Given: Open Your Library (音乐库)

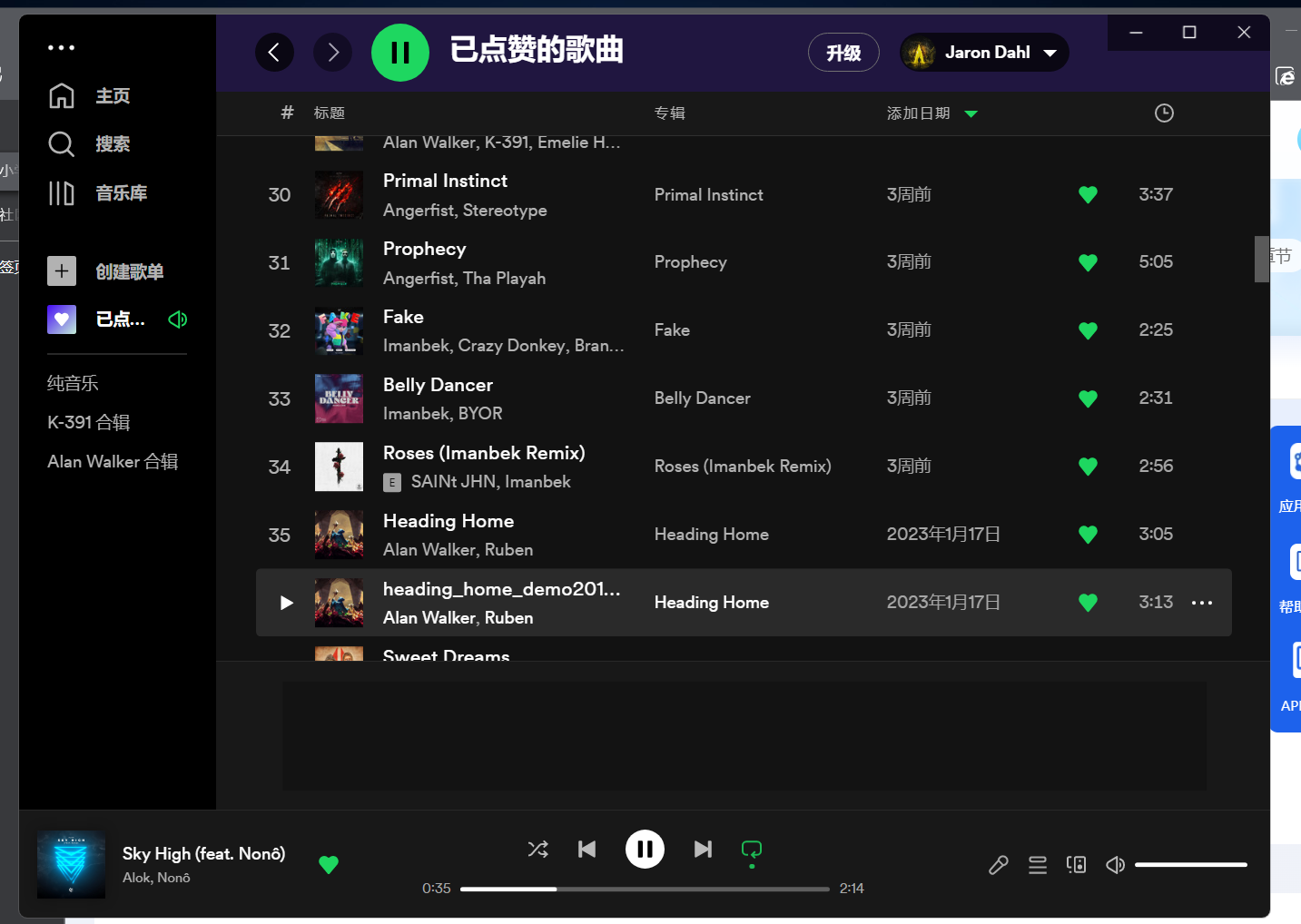Looking at the screenshot, I should 97,192.
